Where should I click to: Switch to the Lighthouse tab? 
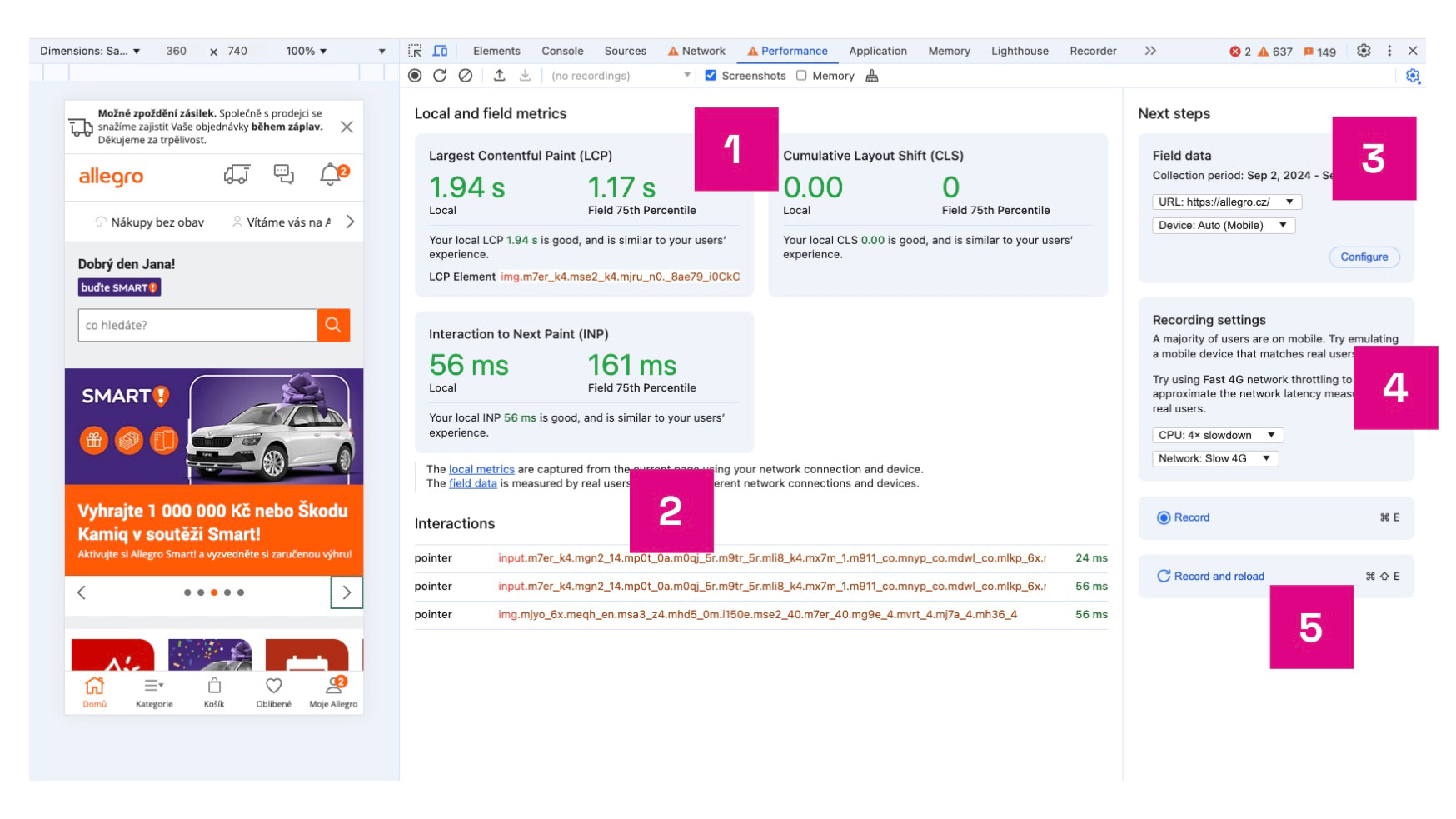[1020, 51]
